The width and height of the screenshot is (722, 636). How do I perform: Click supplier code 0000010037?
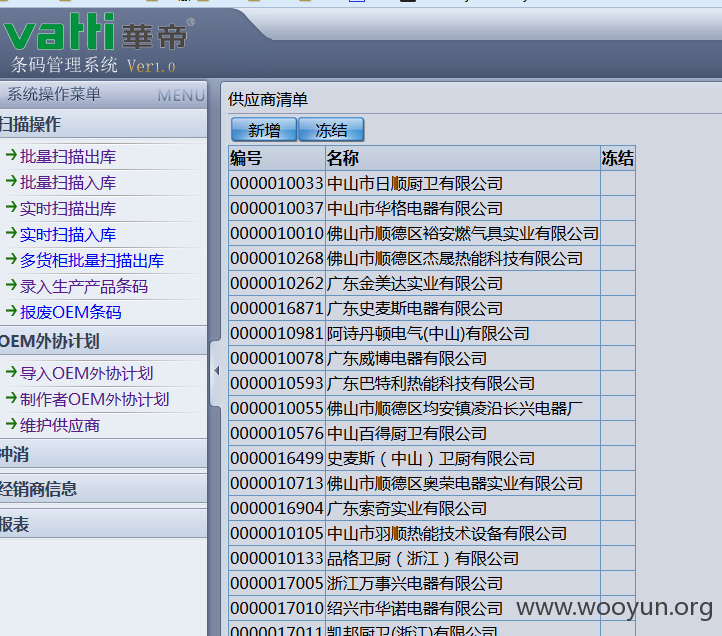[x=277, y=209]
